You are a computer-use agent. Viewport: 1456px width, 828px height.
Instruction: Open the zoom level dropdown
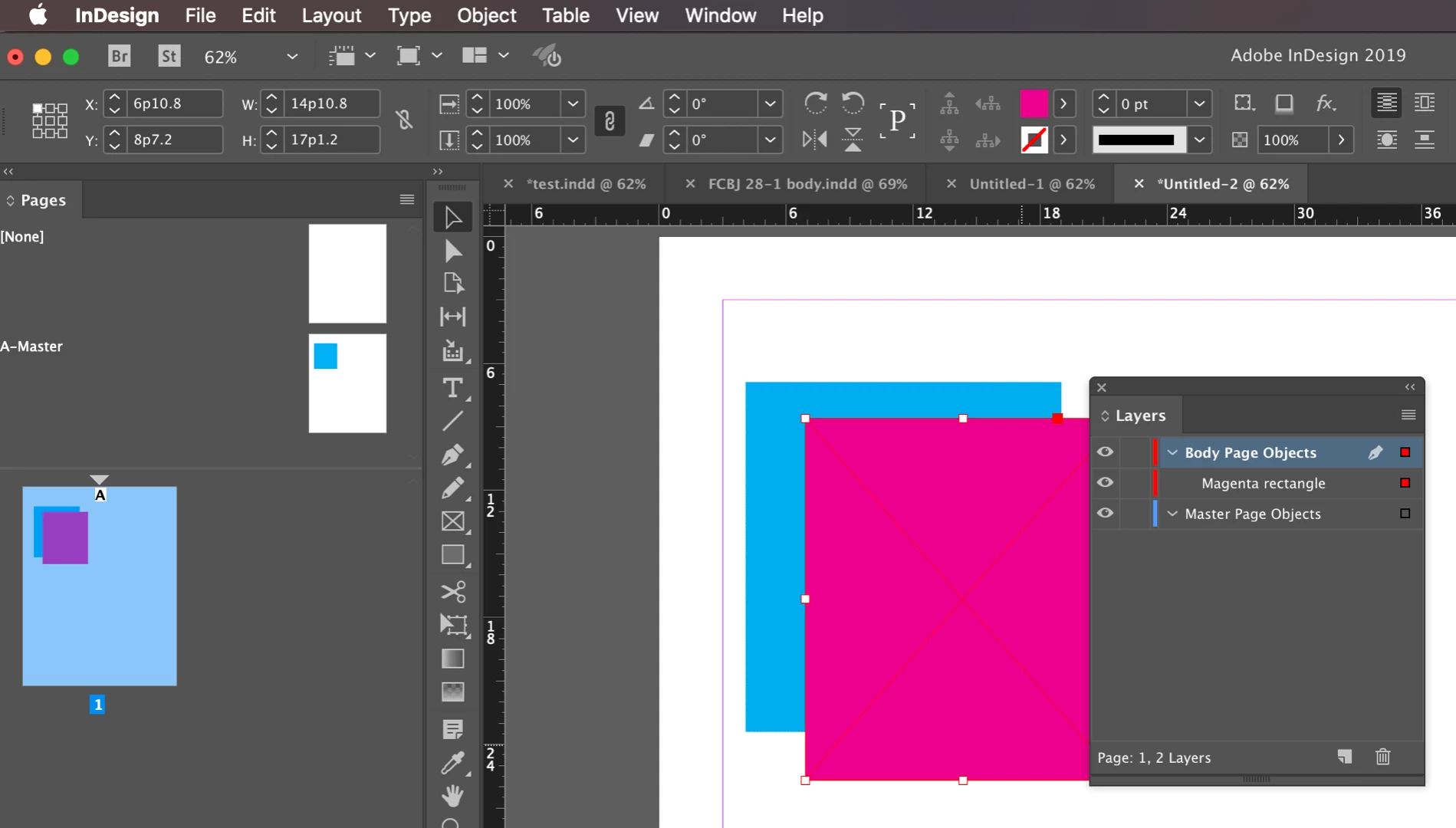(x=292, y=56)
